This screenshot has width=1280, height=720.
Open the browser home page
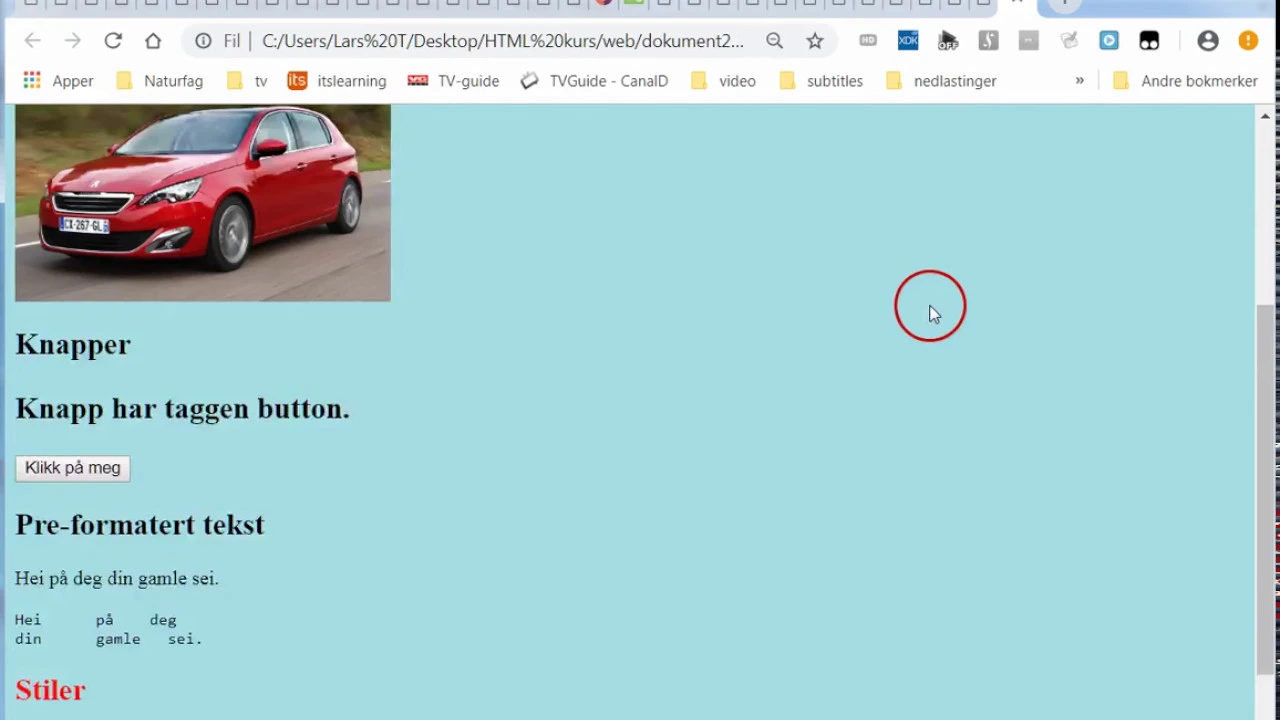[x=153, y=41]
